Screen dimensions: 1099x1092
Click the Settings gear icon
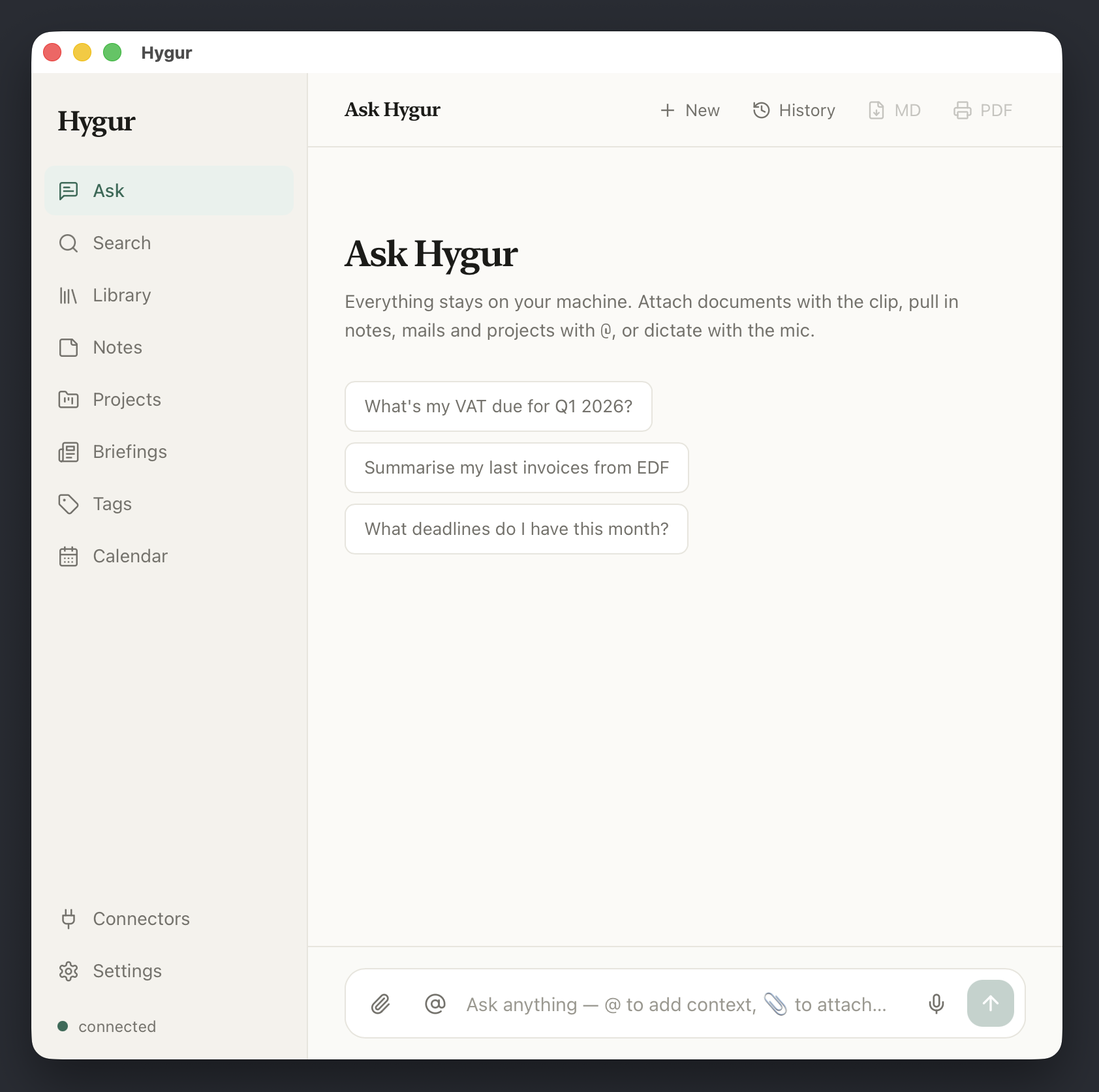click(x=69, y=971)
